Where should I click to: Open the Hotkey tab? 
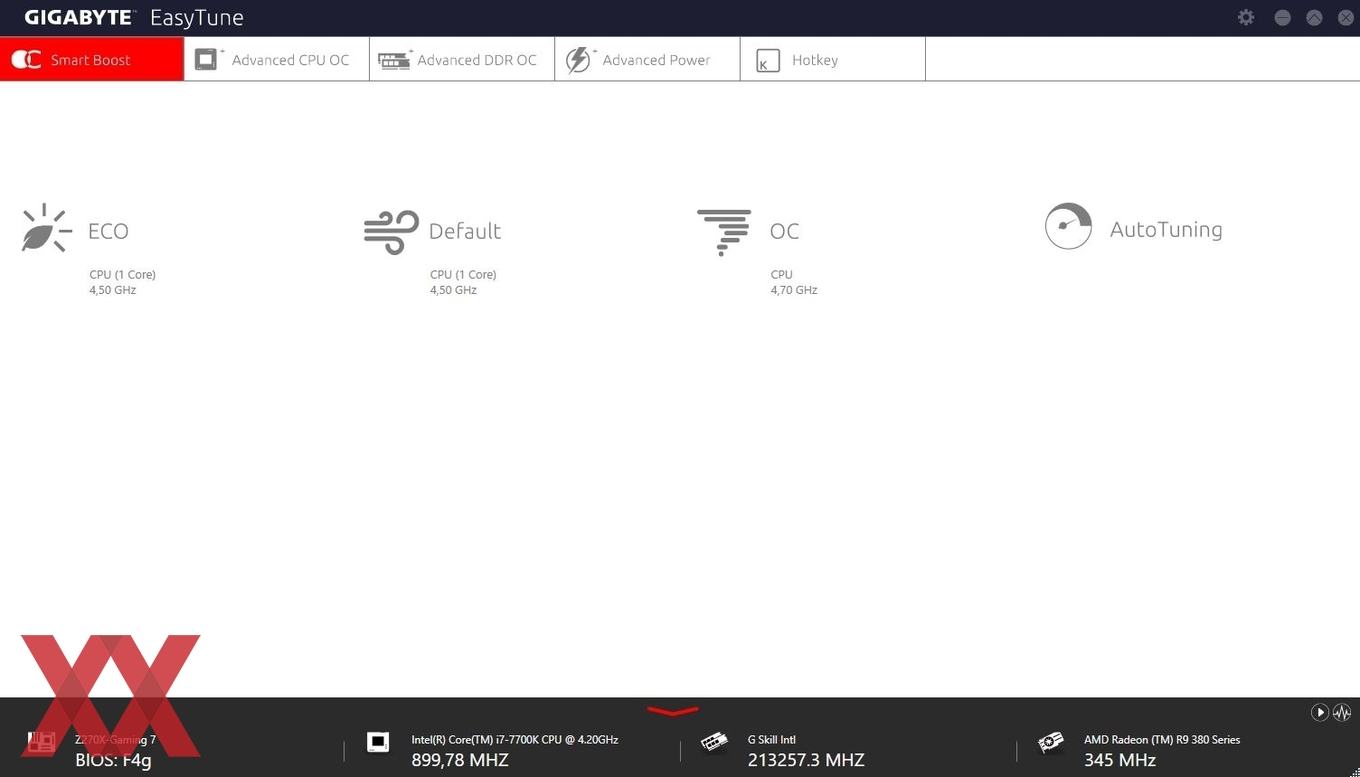point(833,59)
